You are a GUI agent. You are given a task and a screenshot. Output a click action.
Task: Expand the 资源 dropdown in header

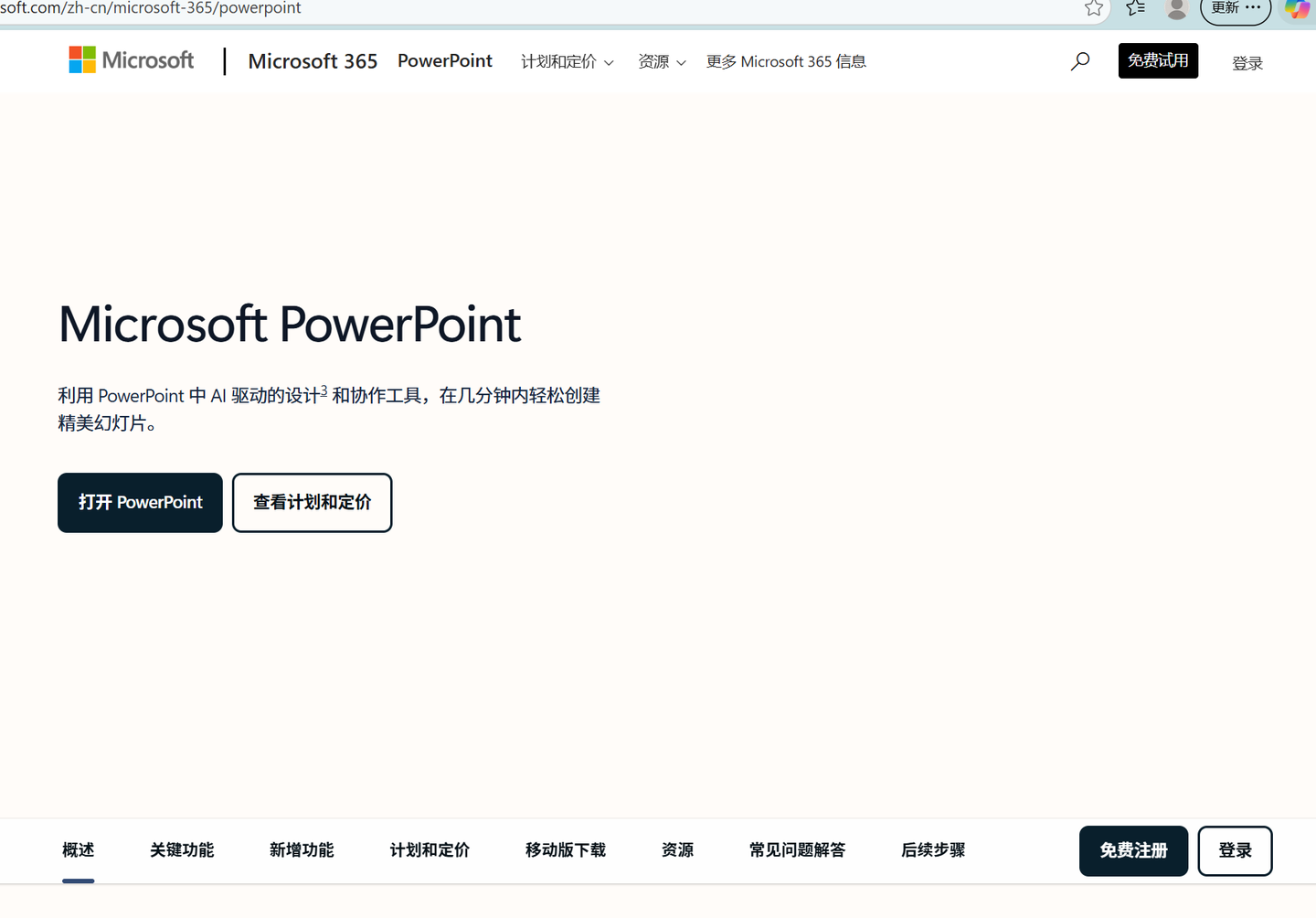coord(662,61)
